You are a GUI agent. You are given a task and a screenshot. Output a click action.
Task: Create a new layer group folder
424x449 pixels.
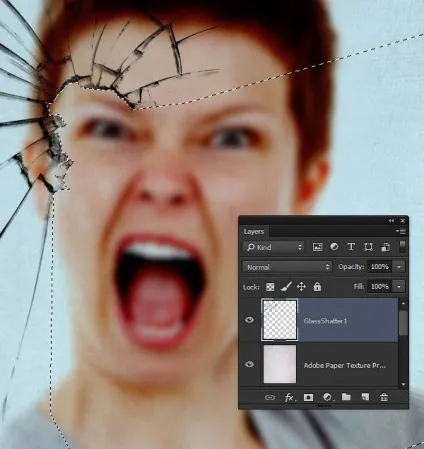click(346, 397)
